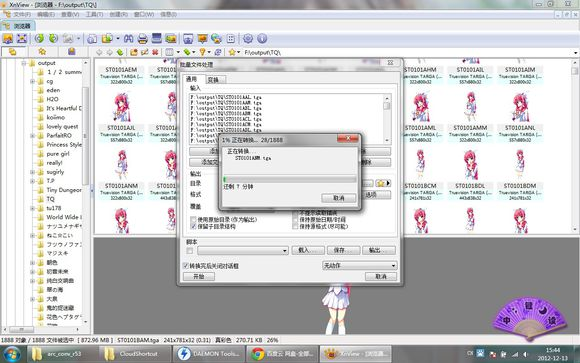Expand the cg folder node
This screenshot has height=363, width=580.
32,81
